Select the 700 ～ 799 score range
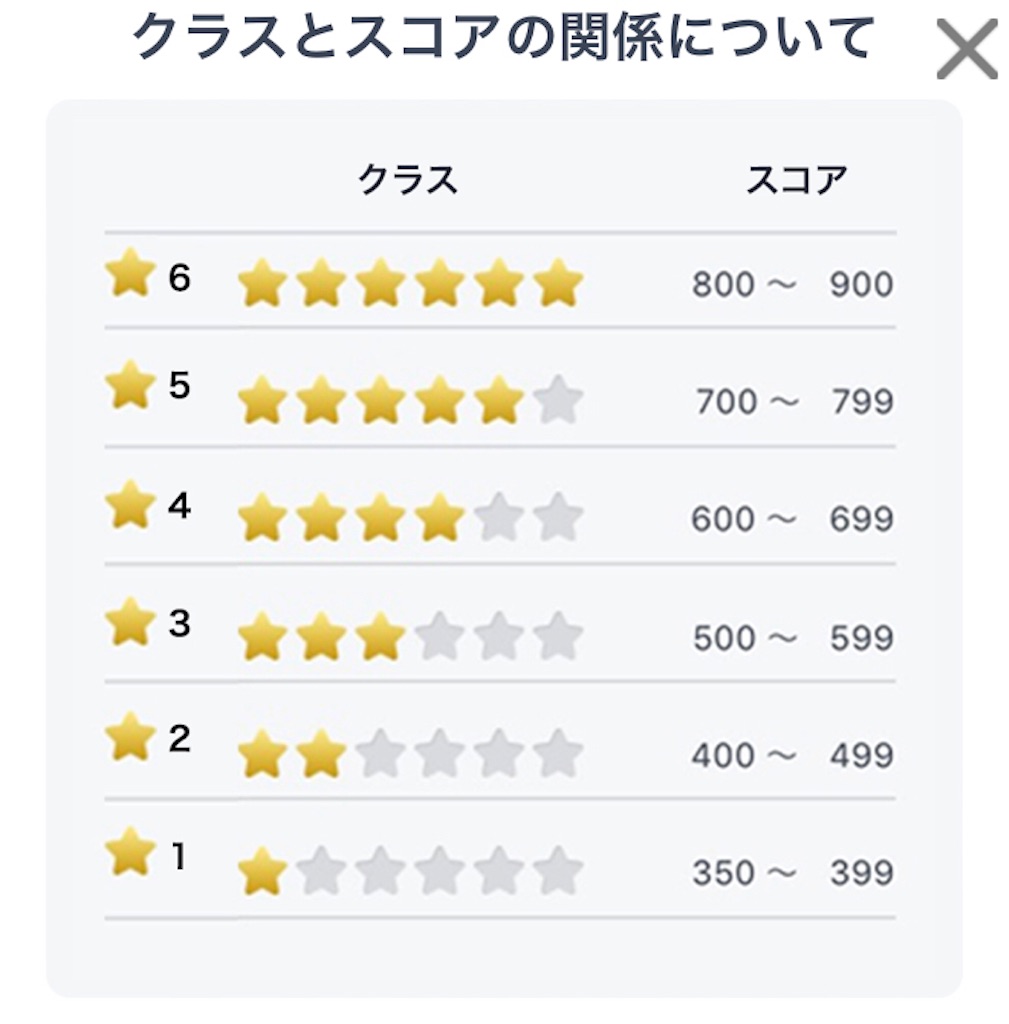Image resolution: width=1009 pixels, height=1024 pixels. (794, 401)
